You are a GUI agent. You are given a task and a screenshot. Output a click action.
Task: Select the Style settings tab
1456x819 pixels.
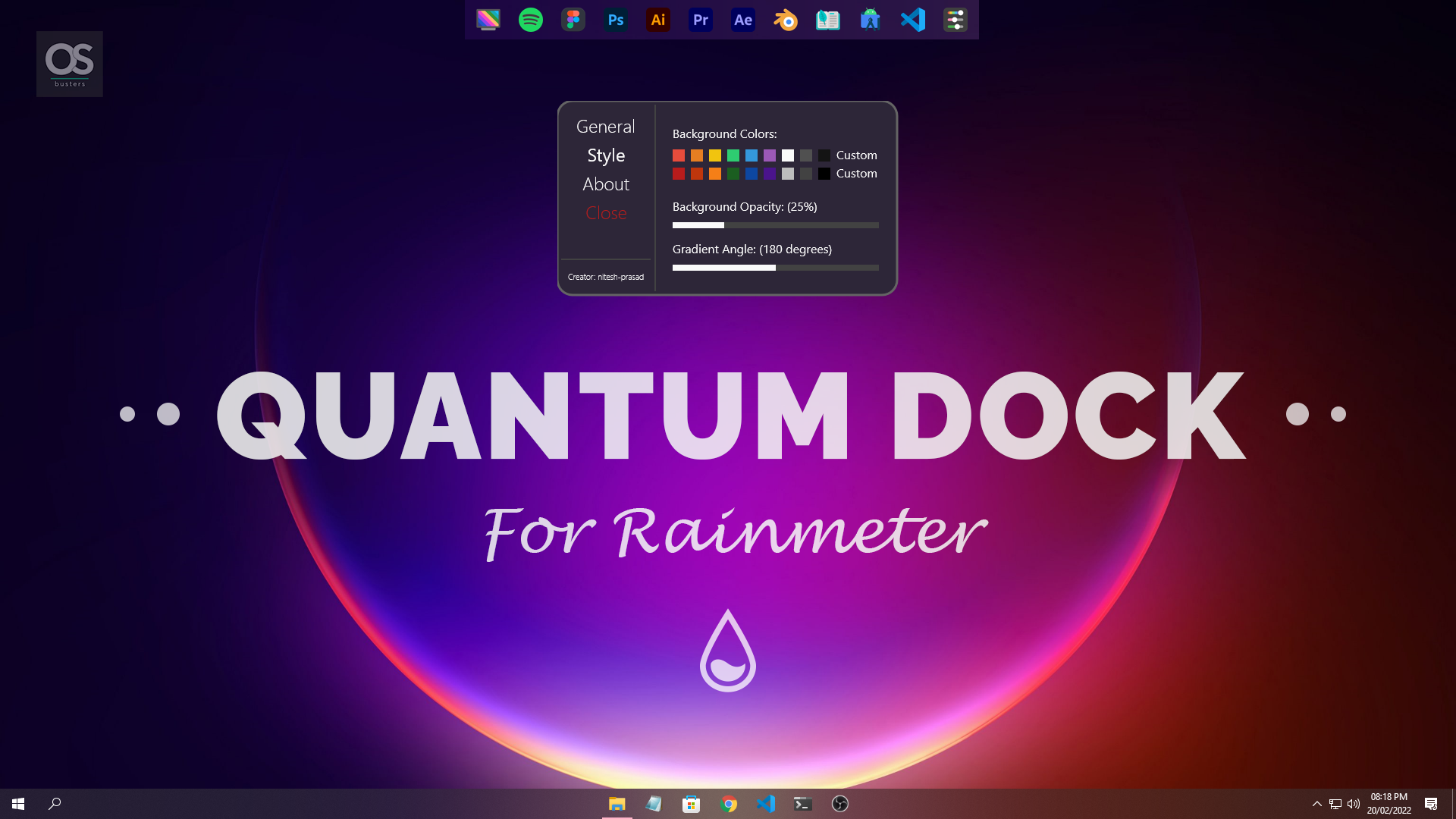tap(606, 155)
